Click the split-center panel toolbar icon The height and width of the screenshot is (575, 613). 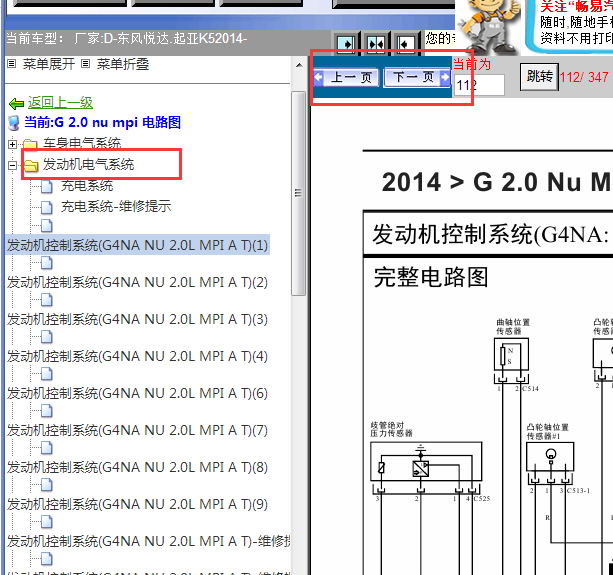click(x=376, y=43)
